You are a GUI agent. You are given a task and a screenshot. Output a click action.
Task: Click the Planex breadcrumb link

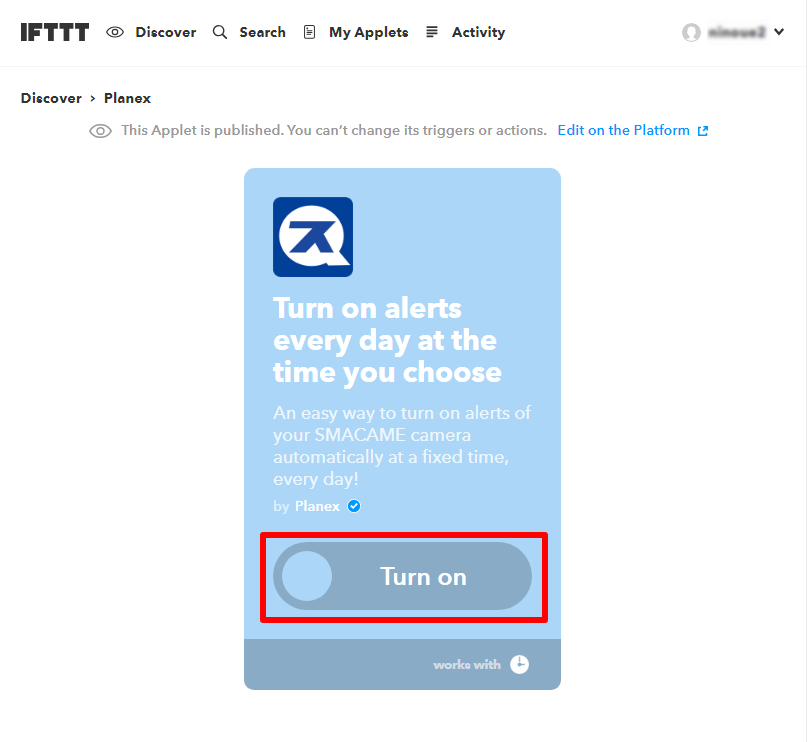click(128, 98)
